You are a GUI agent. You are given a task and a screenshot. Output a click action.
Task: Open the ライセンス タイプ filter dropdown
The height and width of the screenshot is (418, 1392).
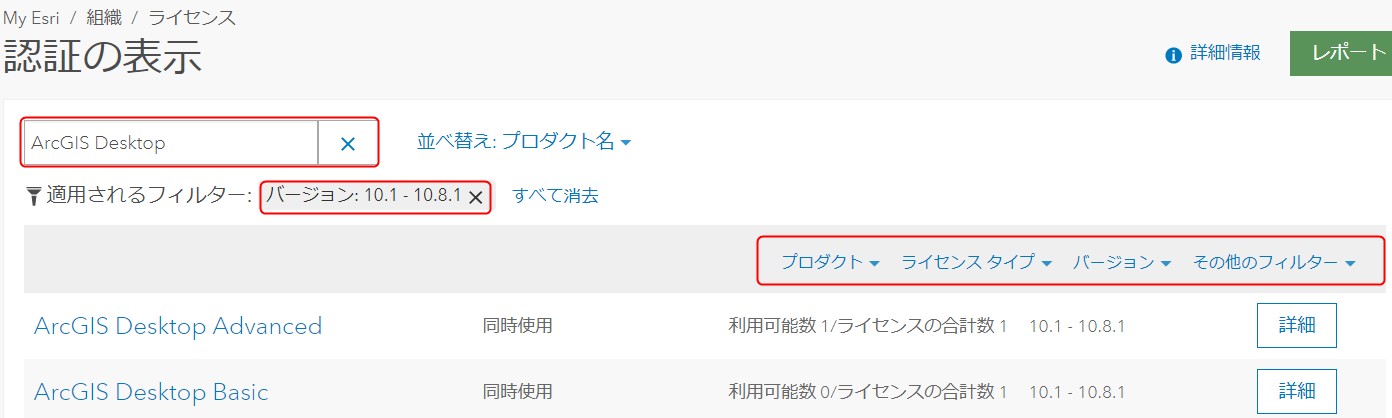(x=976, y=262)
